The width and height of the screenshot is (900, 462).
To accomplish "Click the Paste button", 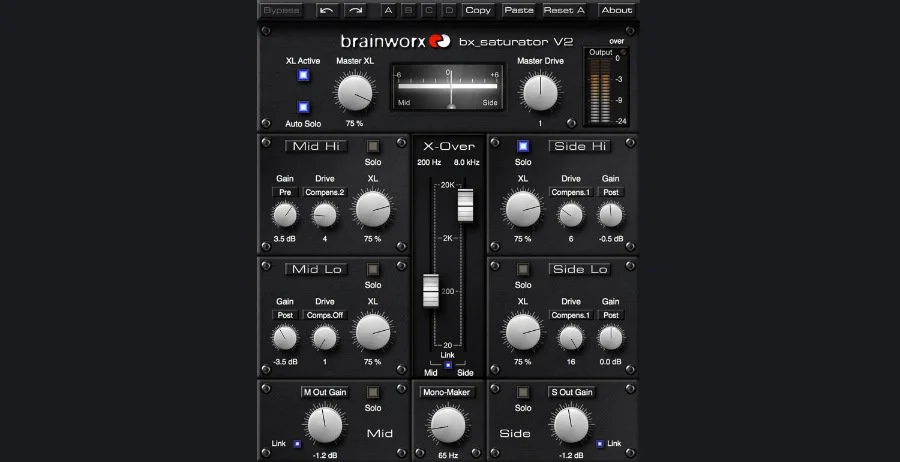I will coord(518,10).
